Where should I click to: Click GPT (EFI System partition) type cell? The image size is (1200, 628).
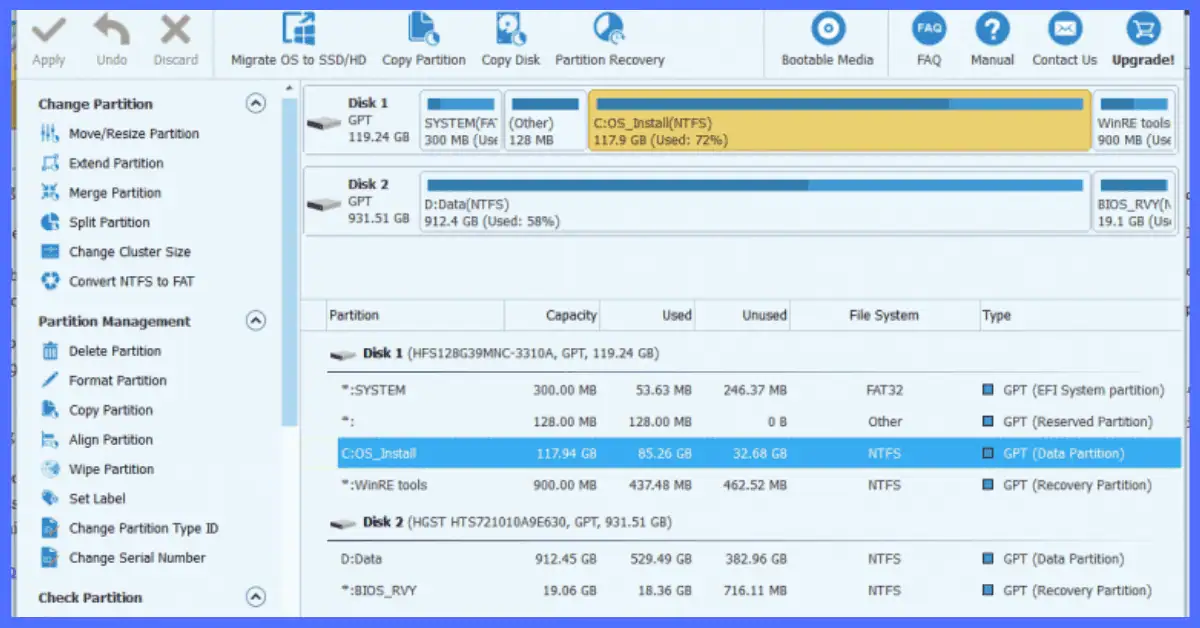1074,390
